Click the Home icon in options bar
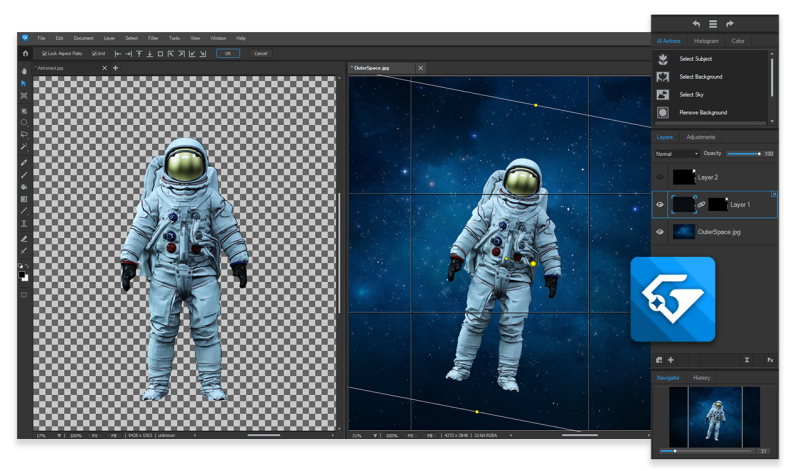The image size is (800, 471). pyautogui.click(x=25, y=53)
